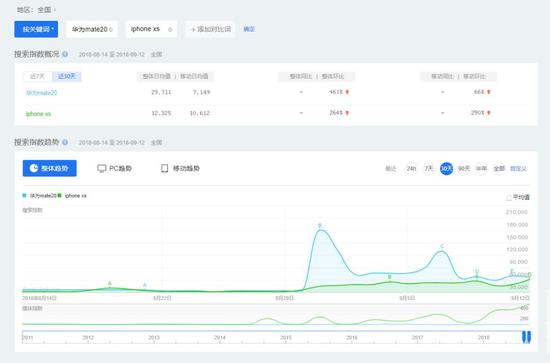This screenshot has width=550, height=363.
Task: Click the 移动同比 | 移动环比 column header
Action: tap(458, 76)
